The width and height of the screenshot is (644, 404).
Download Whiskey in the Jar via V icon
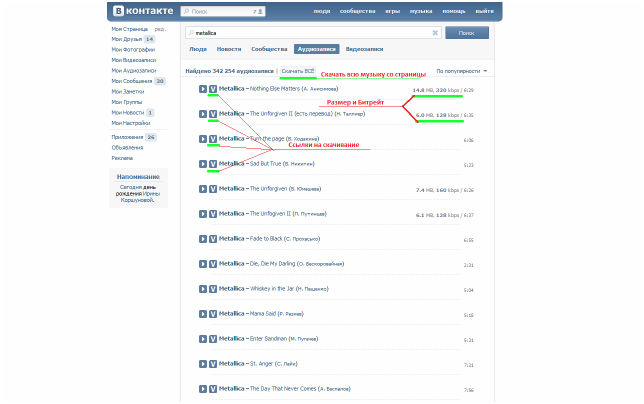coord(213,289)
